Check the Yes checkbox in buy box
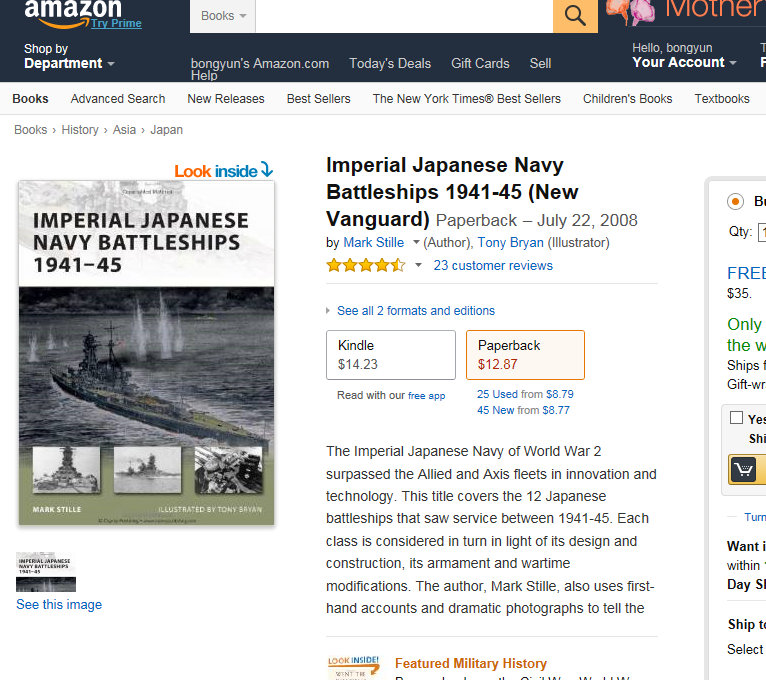Image resolution: width=766 pixels, height=680 pixels. 736,418
